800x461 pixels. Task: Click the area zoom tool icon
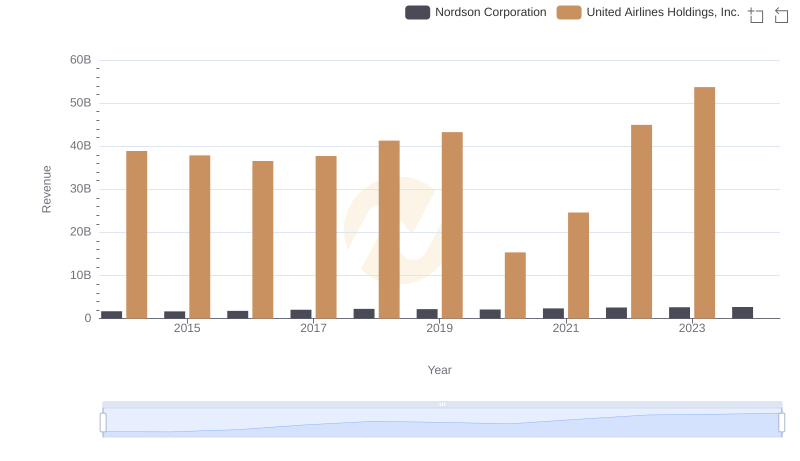756,15
